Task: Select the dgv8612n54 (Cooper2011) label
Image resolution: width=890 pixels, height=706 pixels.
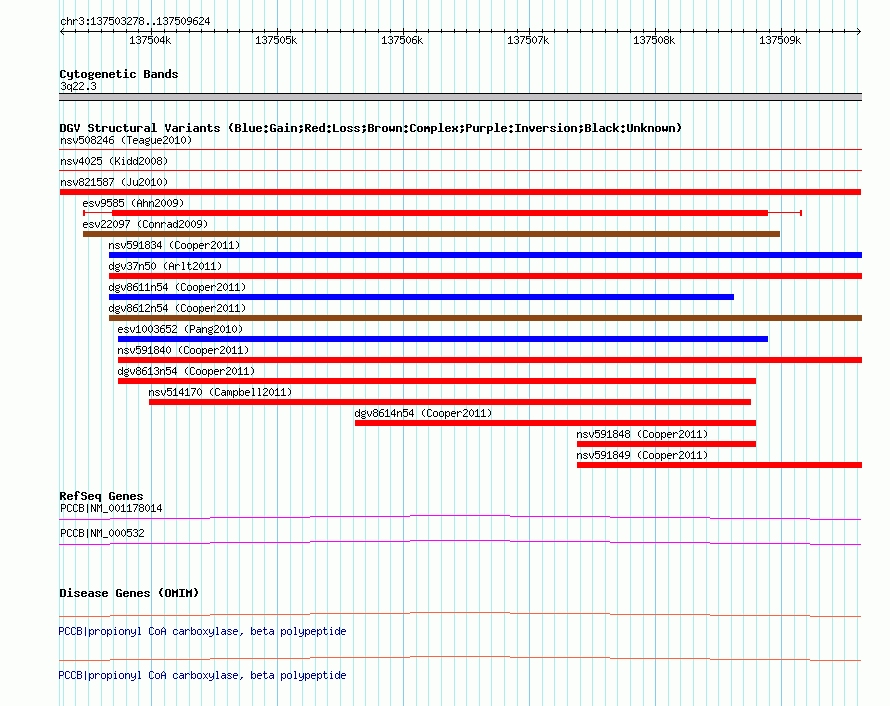Action: 177,308
